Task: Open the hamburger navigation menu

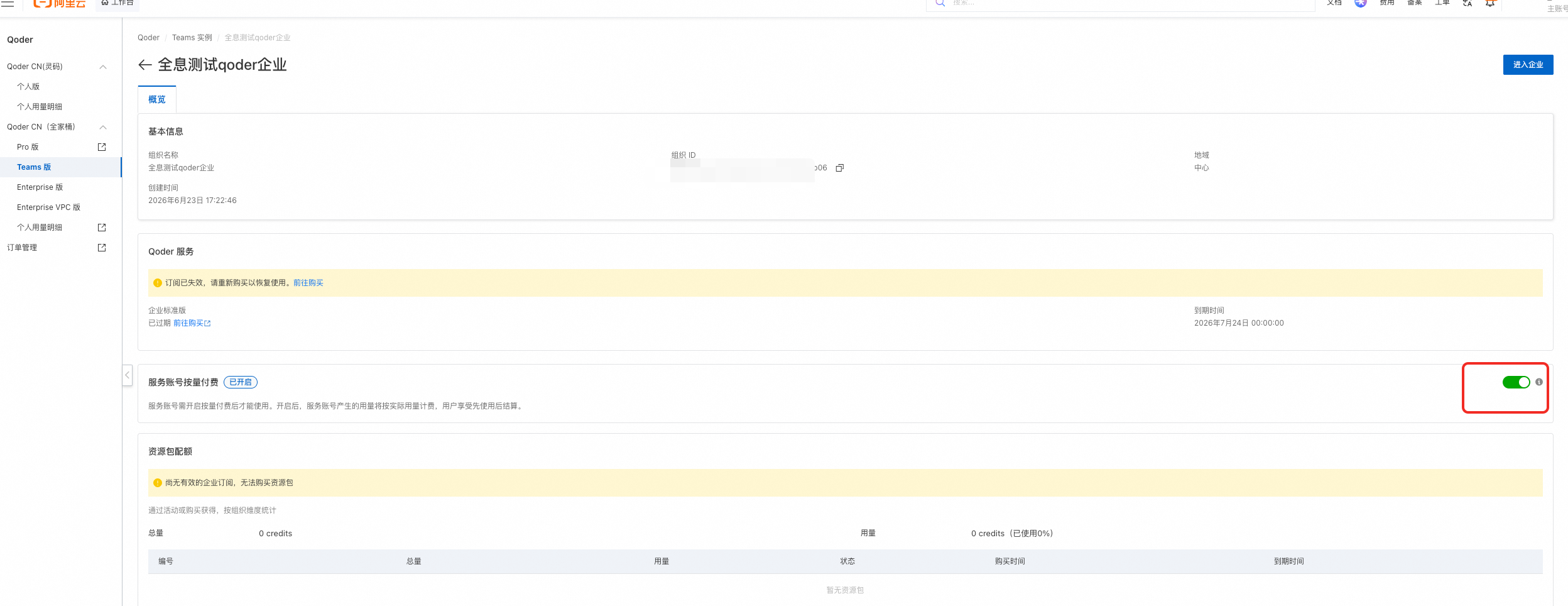Action: 8,3
